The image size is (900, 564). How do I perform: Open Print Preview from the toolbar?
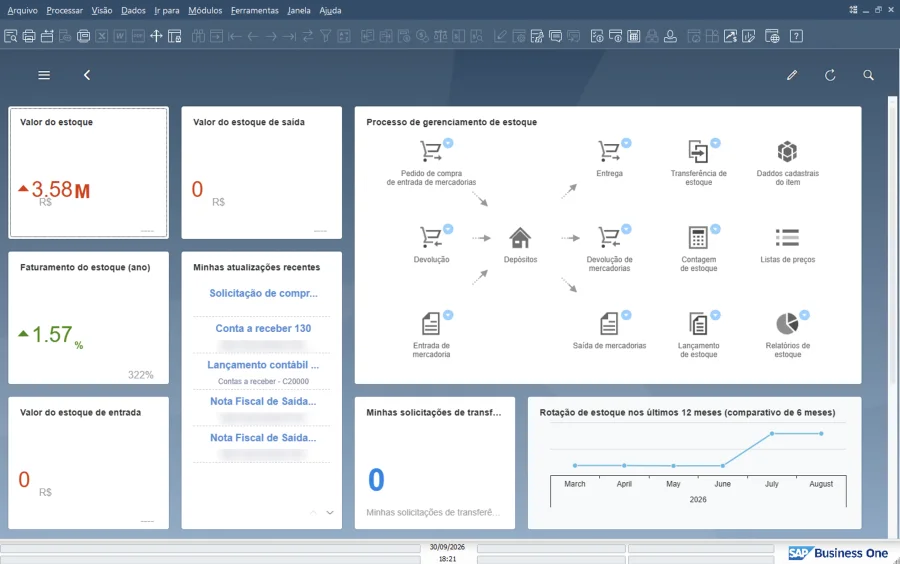coord(10,36)
